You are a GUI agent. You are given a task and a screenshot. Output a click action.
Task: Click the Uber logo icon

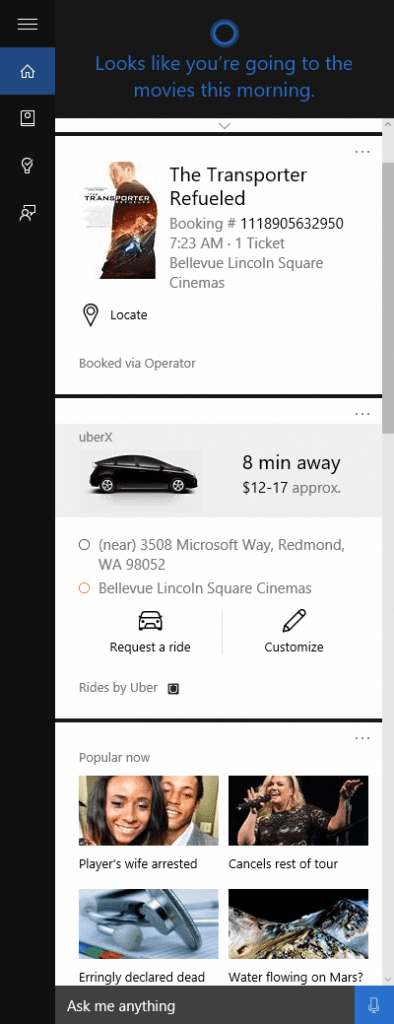coord(173,688)
